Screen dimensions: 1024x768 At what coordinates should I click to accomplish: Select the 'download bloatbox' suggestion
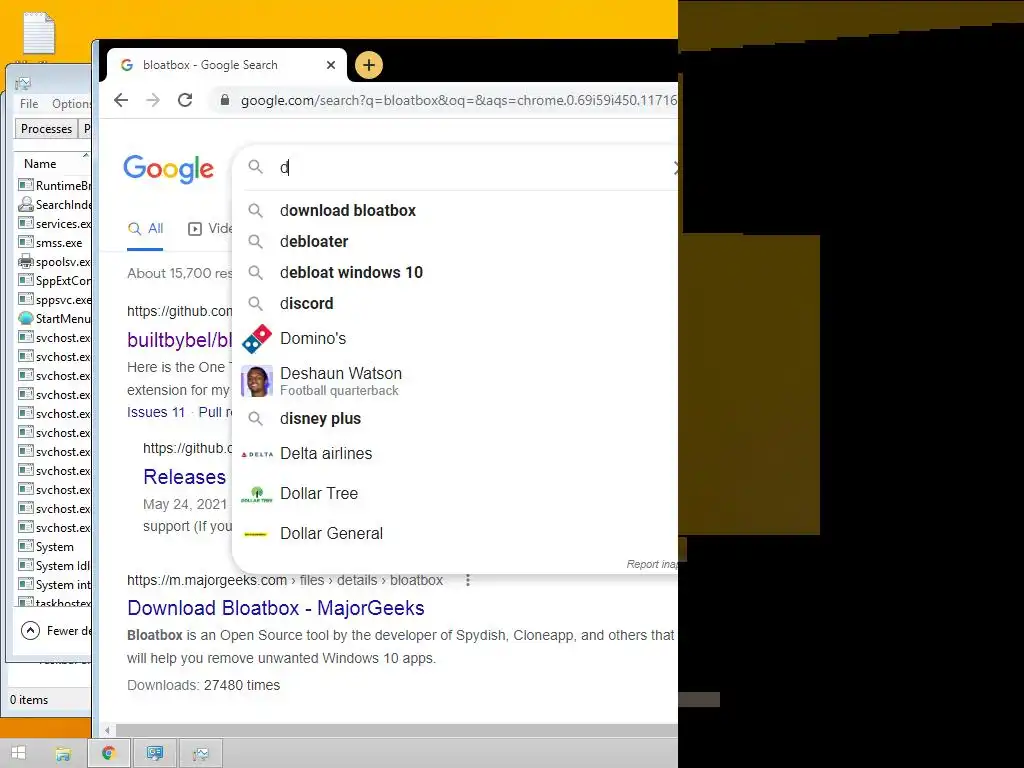click(347, 210)
